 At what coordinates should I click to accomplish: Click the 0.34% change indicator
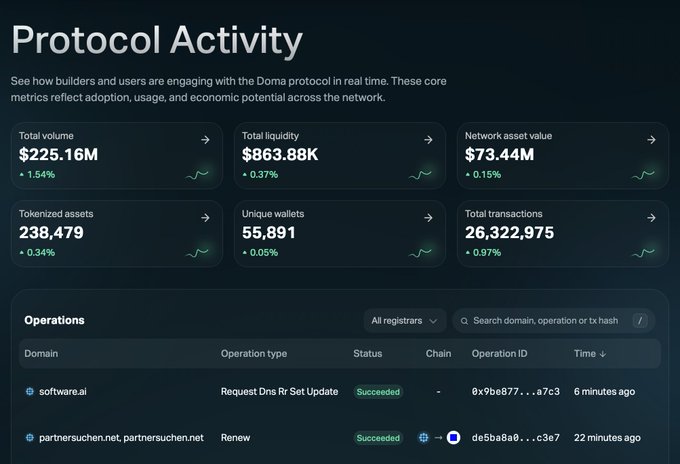coord(37,252)
